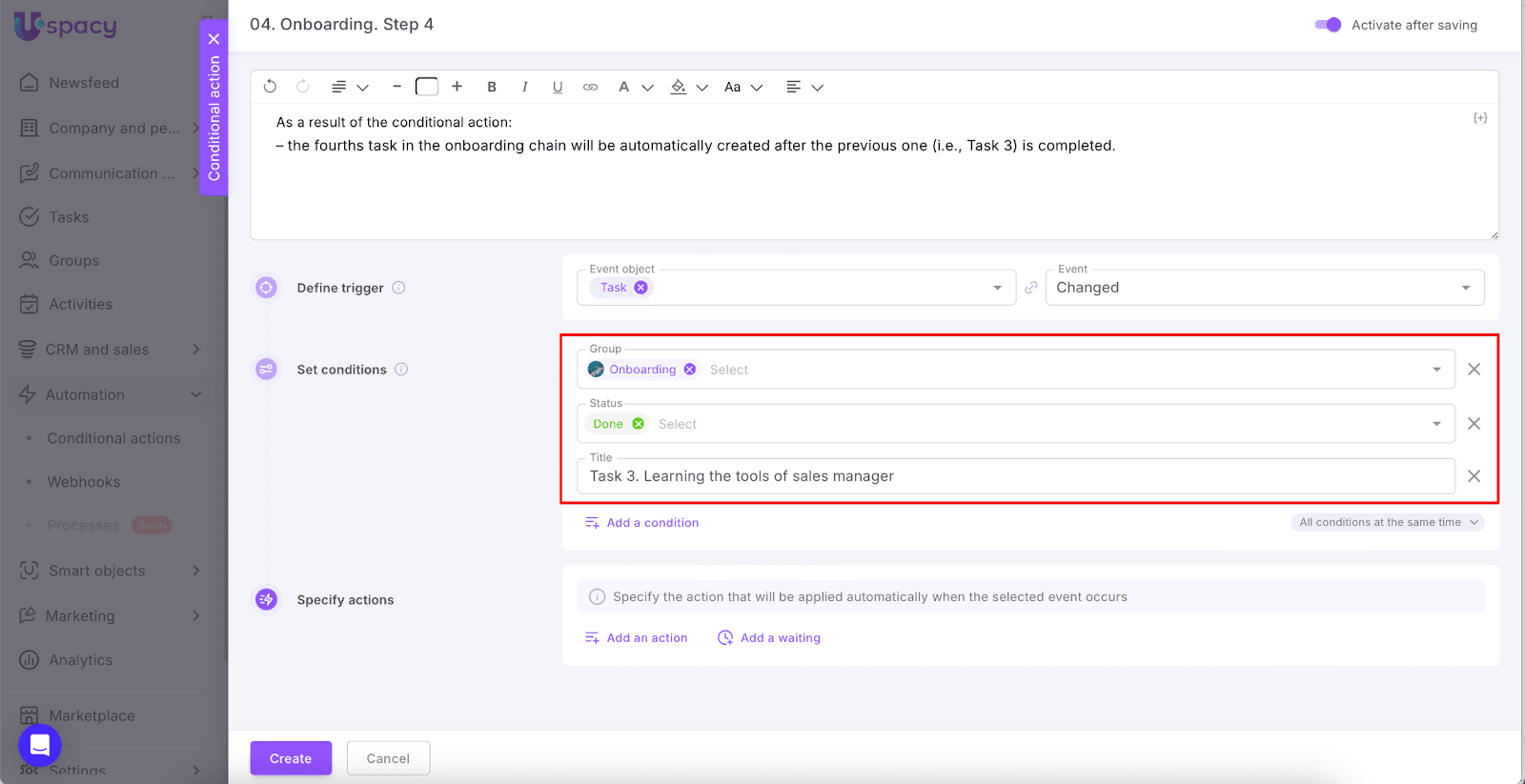Viewport: 1525px width, 784px height.
Task: Remove the Title condition row
Action: [1474, 476]
